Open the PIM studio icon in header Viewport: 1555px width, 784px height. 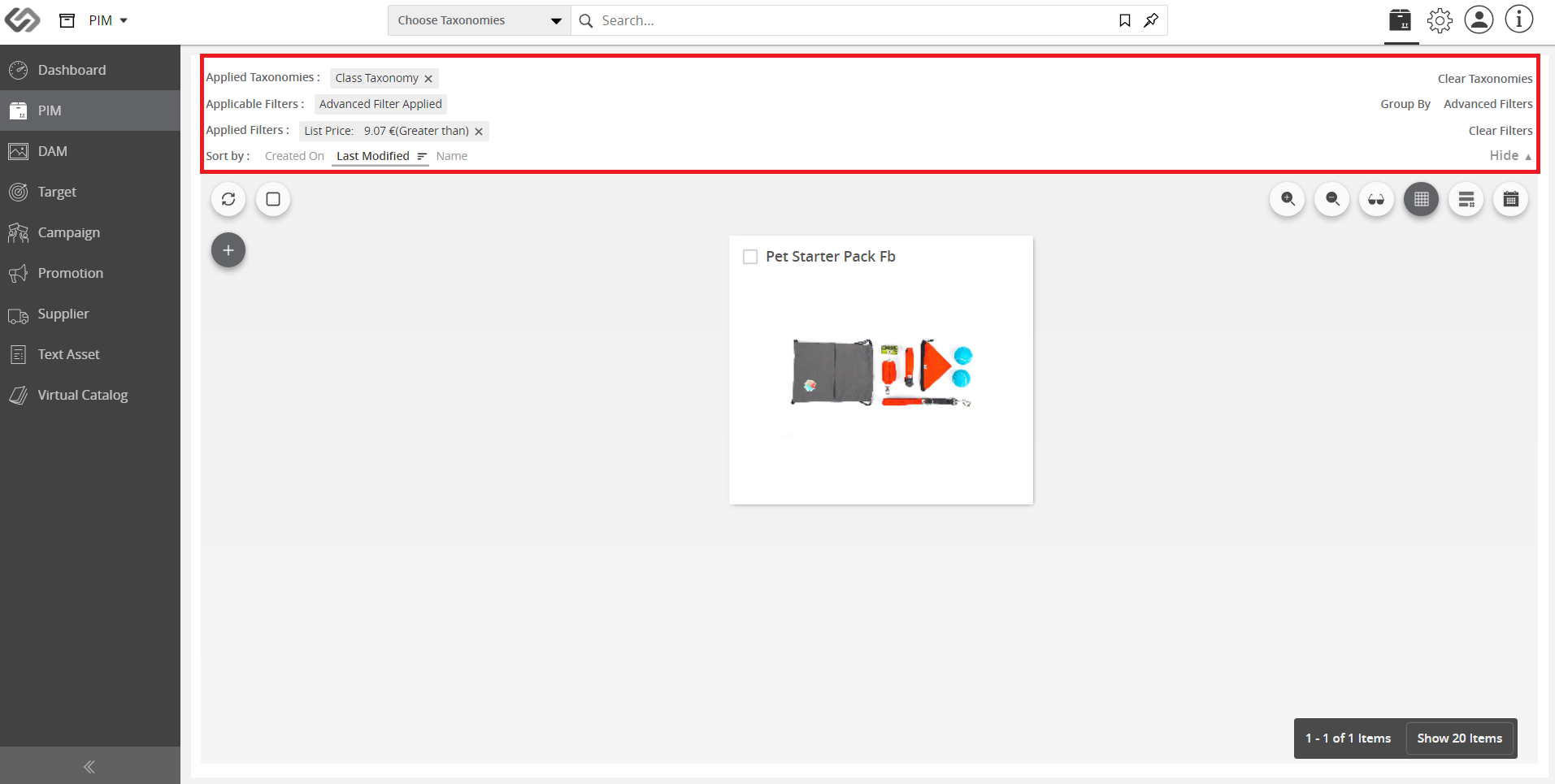pos(1401,19)
